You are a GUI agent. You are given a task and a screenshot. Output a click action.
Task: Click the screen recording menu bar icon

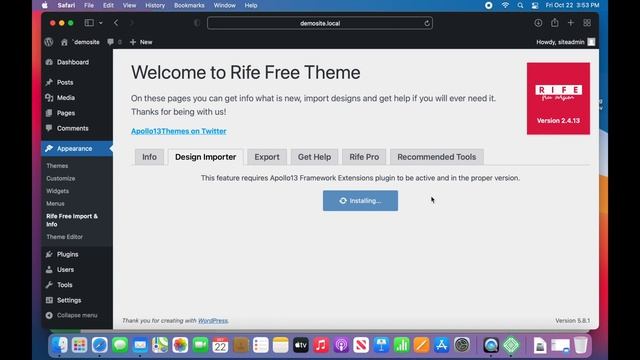pos(489,5)
